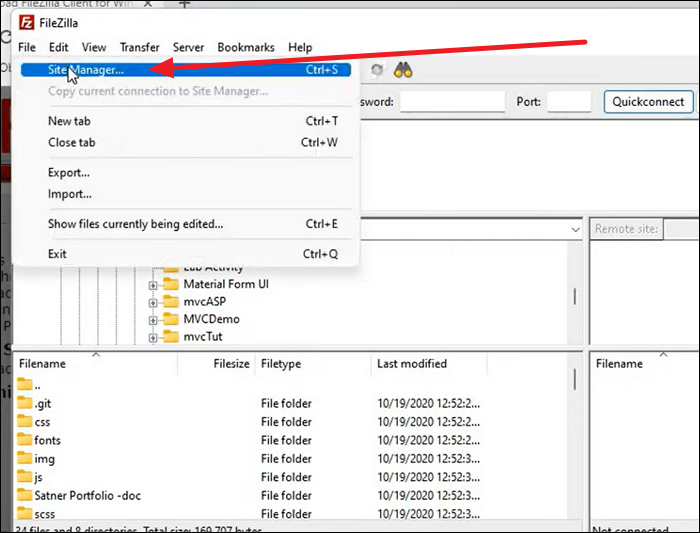Select mvcTut in the folder tree

point(203,336)
